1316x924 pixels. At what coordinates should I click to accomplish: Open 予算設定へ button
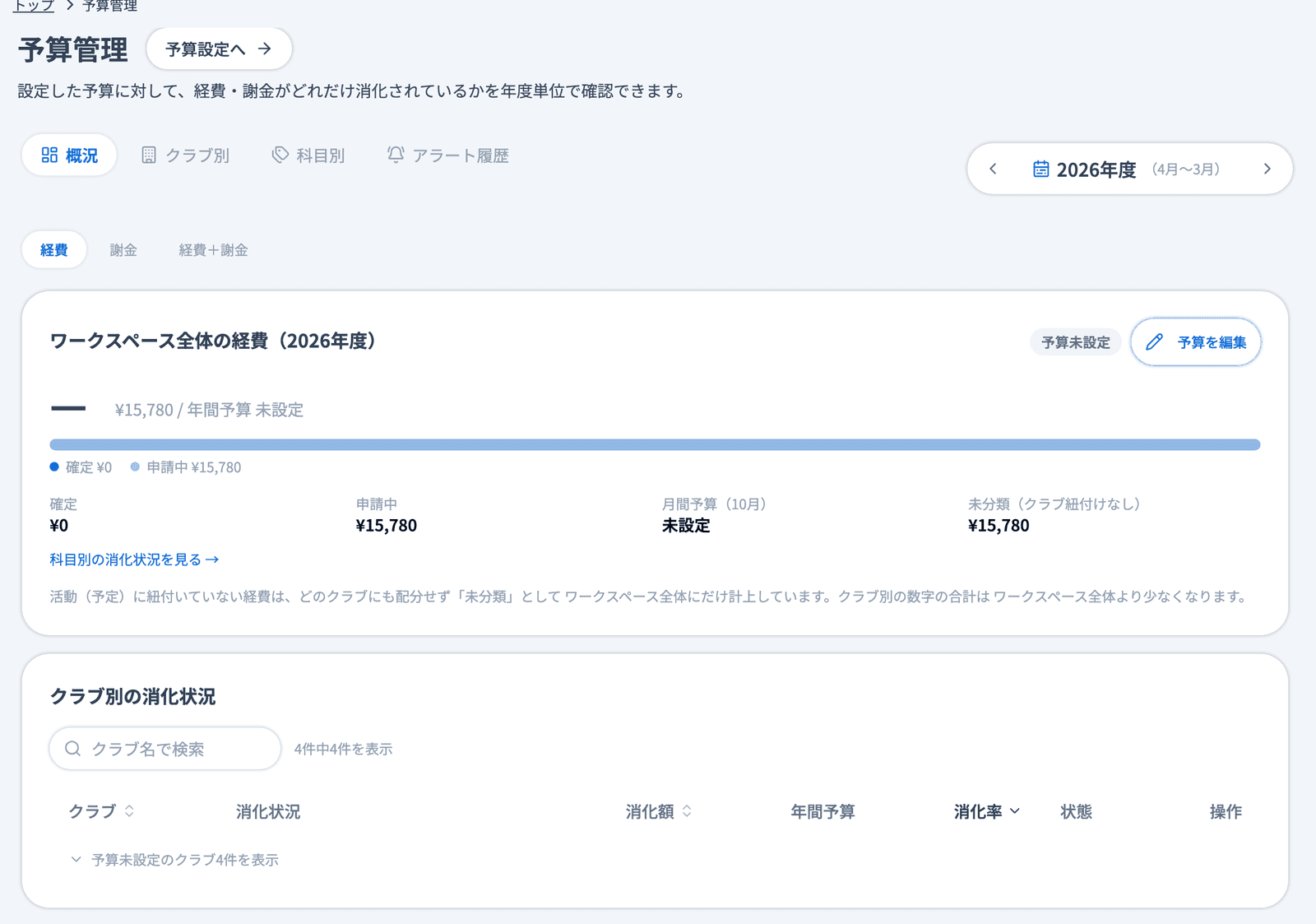(x=219, y=49)
